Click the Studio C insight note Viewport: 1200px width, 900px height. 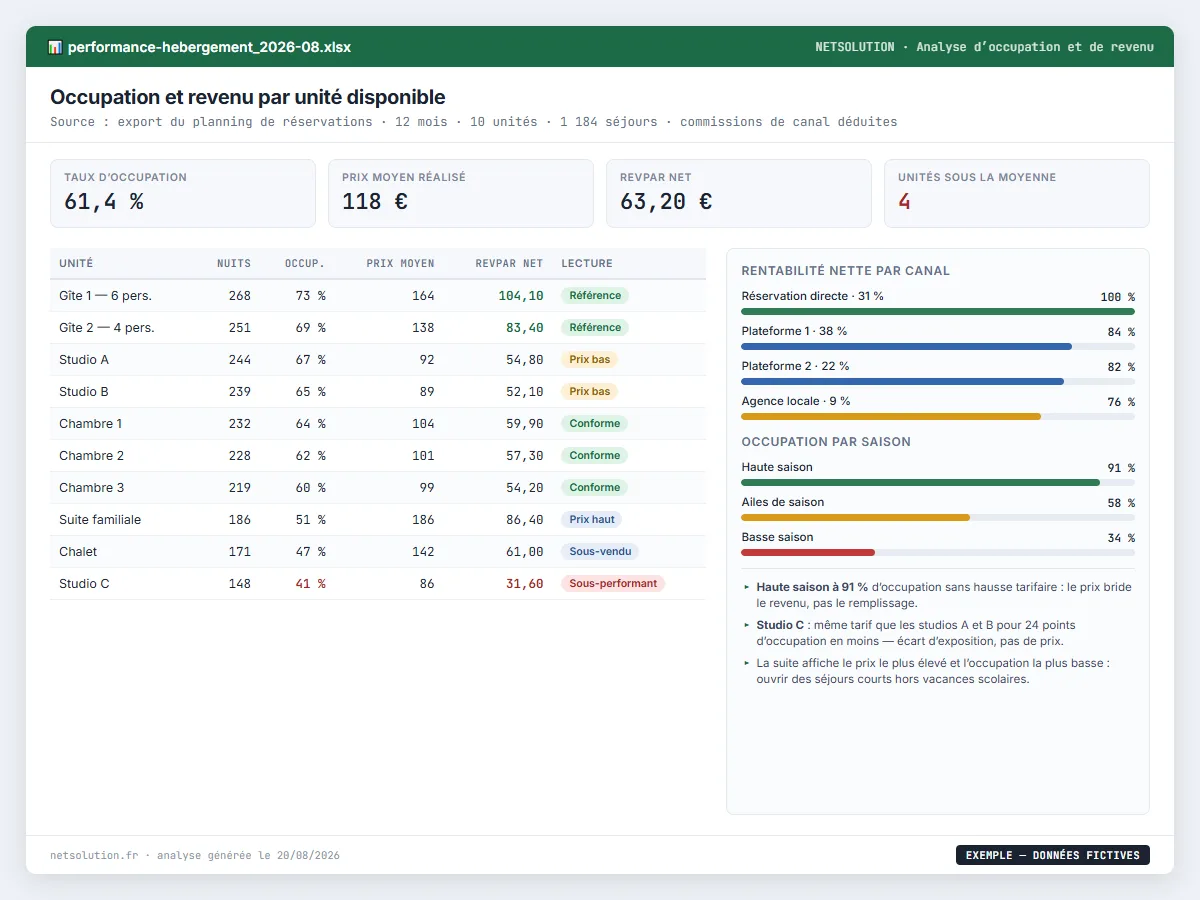pyautogui.click(x=938, y=633)
